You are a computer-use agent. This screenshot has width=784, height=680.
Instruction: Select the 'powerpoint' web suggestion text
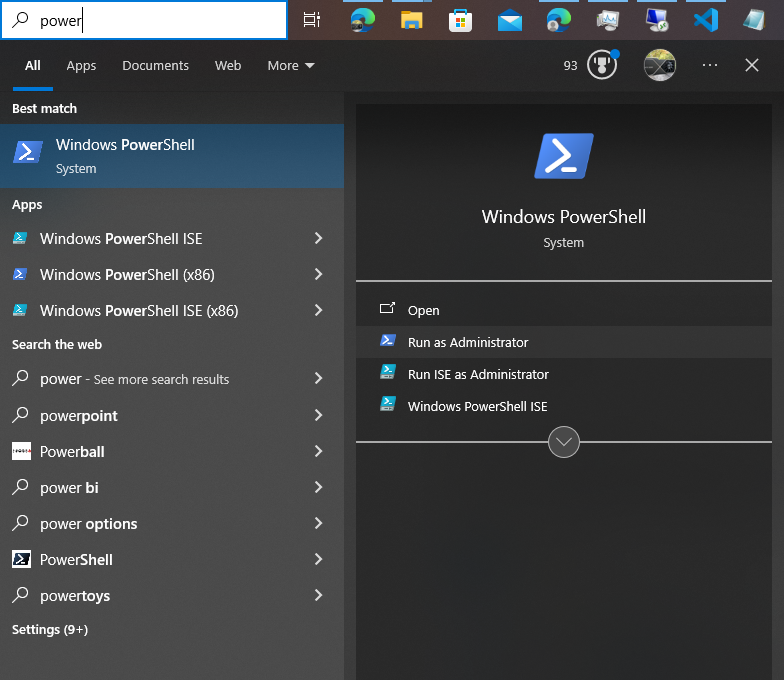point(79,416)
